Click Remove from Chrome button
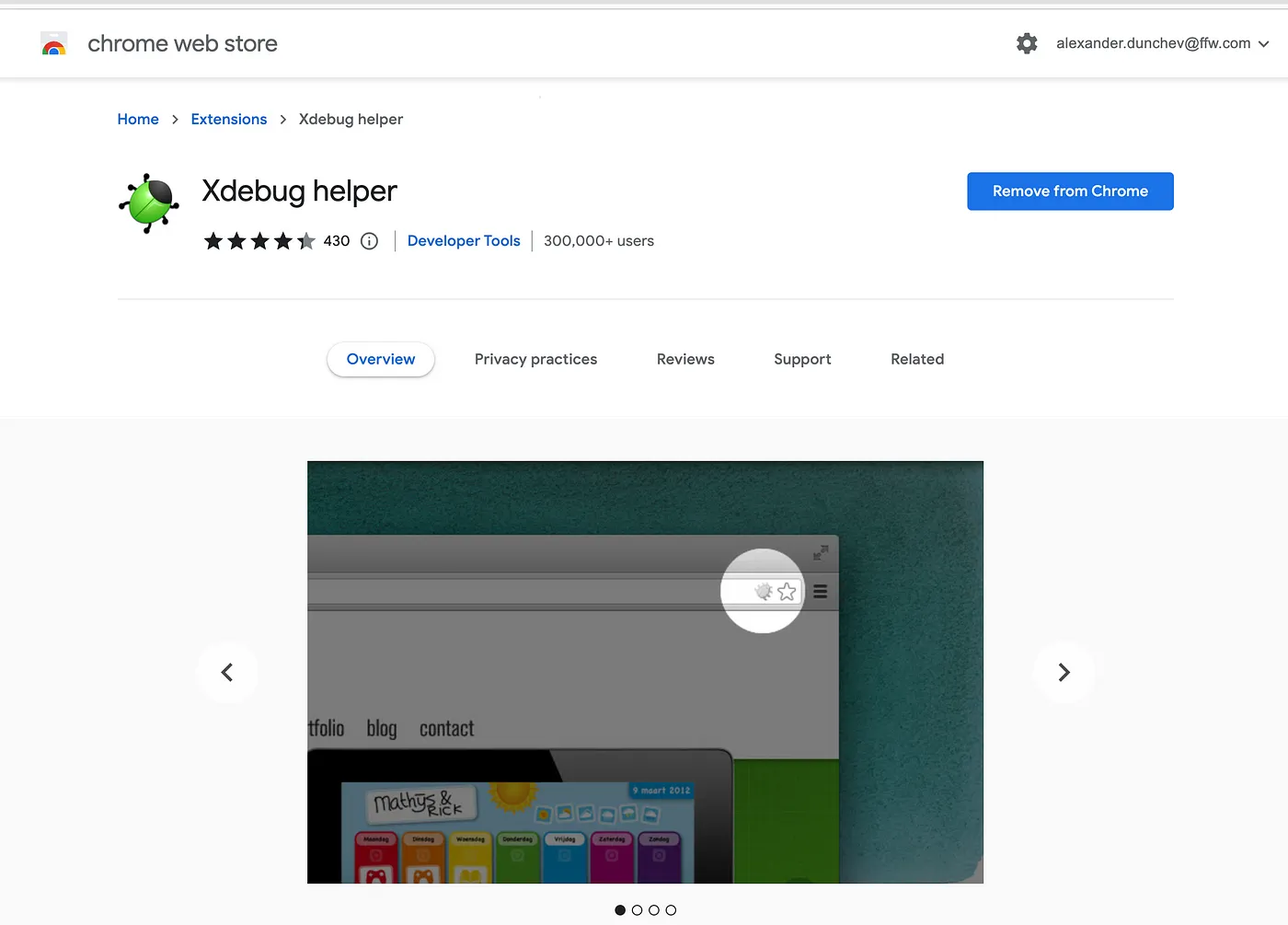This screenshot has height=925, width=1288. pyautogui.click(x=1070, y=191)
